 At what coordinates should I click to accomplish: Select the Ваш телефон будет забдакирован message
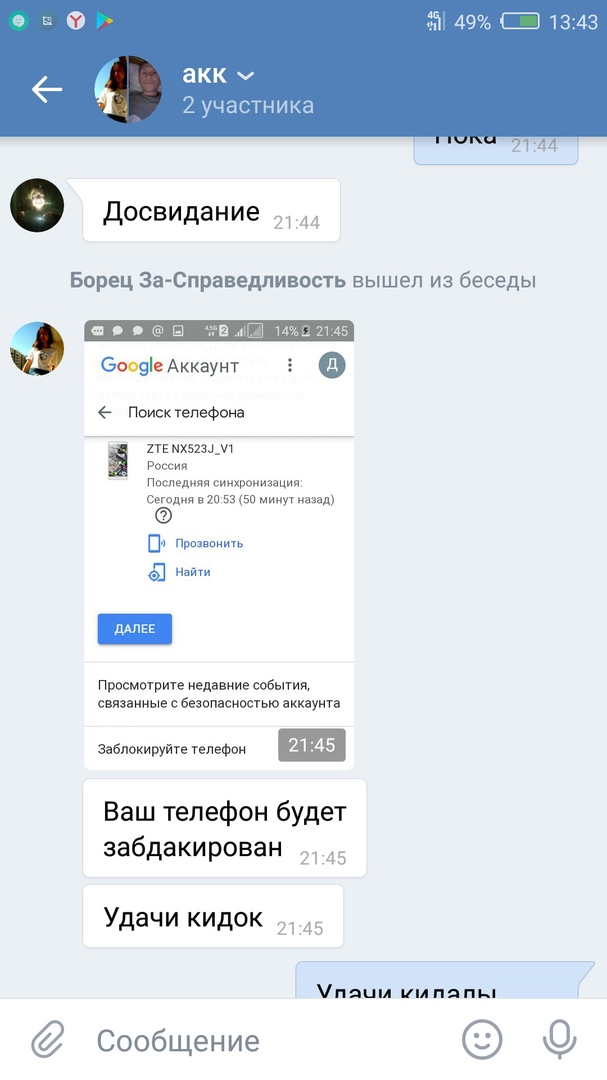click(x=225, y=828)
